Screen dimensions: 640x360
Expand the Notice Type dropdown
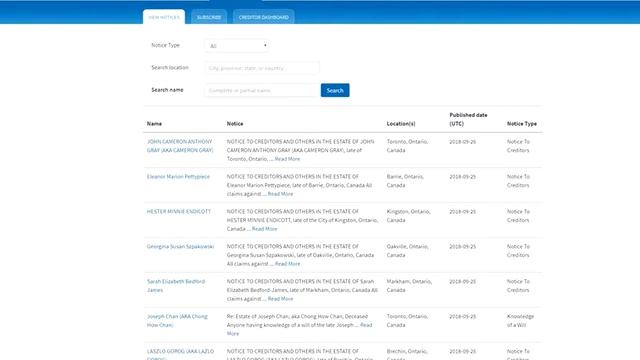[x=237, y=46]
